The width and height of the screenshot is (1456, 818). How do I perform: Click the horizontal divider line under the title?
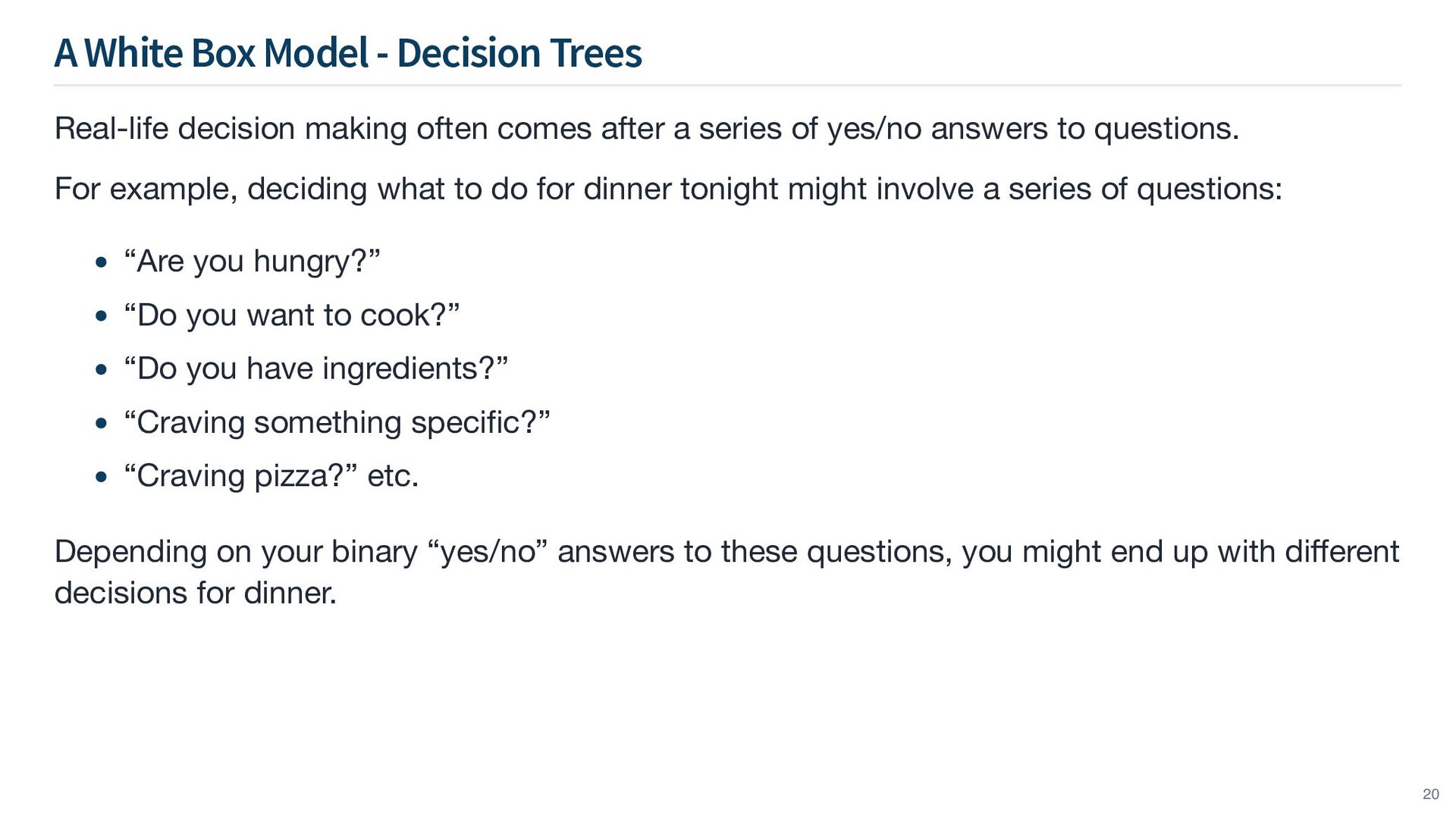point(726,86)
